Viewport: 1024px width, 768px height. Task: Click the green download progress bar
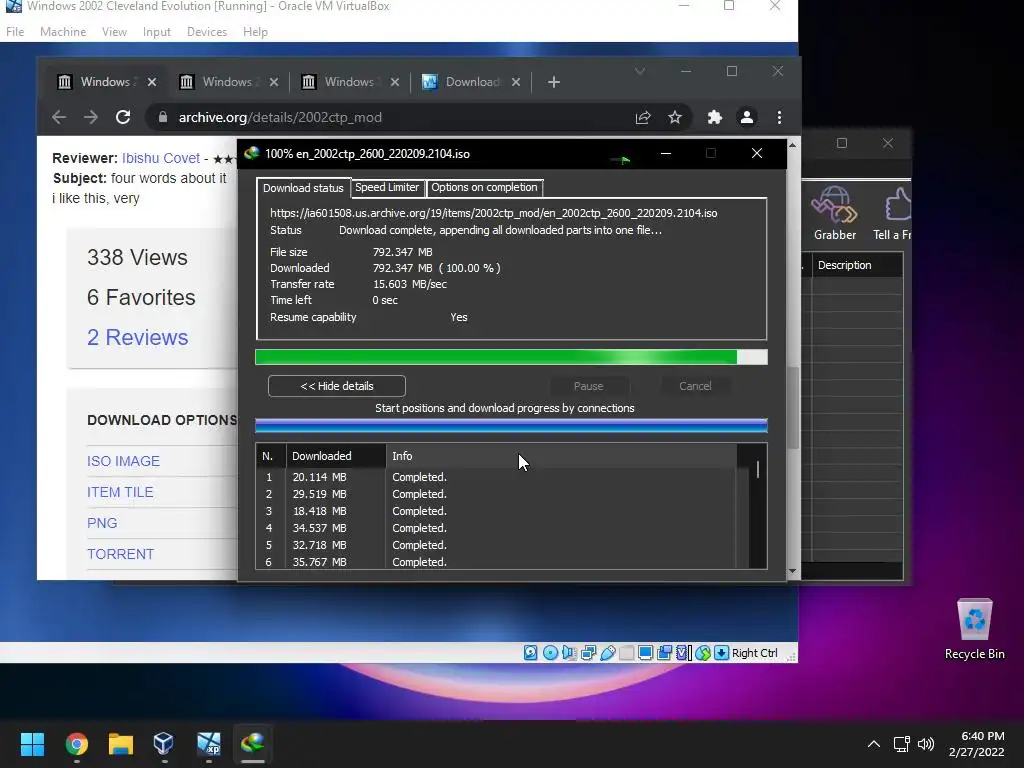(x=511, y=357)
